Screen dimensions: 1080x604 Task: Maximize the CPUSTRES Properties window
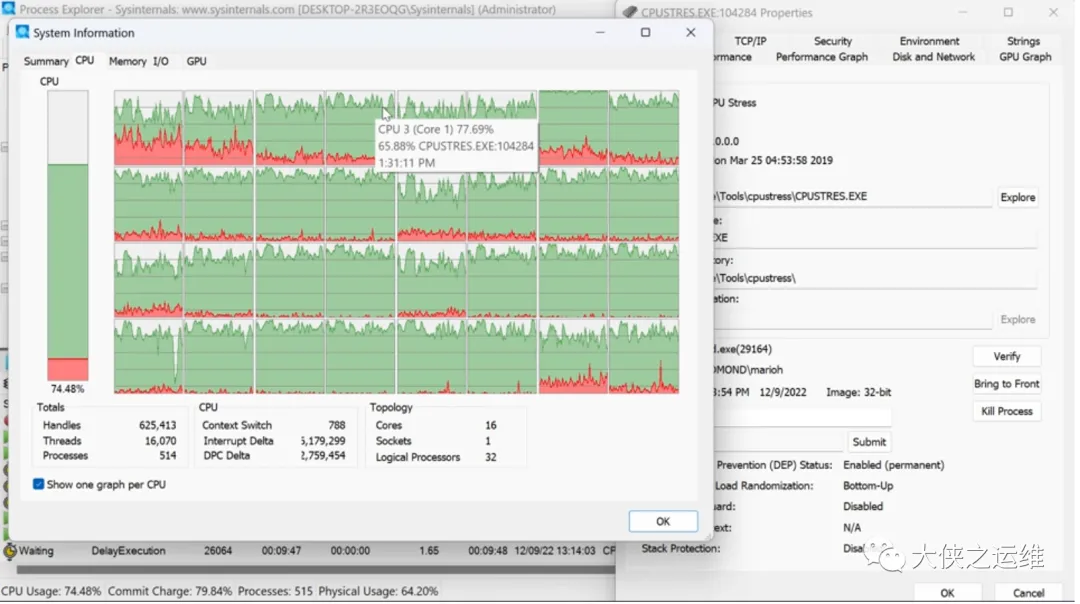point(1010,12)
